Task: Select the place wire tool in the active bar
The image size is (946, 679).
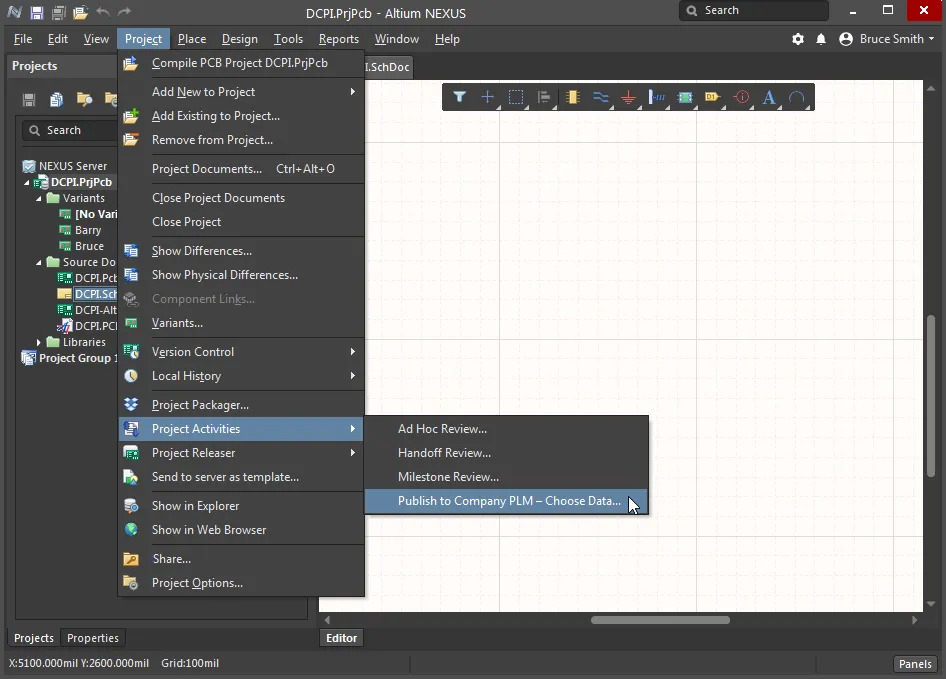Action: coord(600,97)
